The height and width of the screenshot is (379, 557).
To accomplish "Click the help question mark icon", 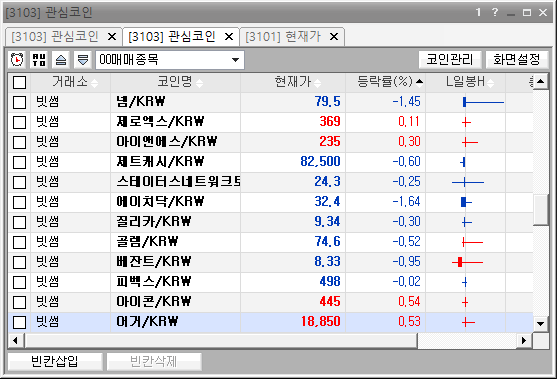I will click(x=495, y=12).
